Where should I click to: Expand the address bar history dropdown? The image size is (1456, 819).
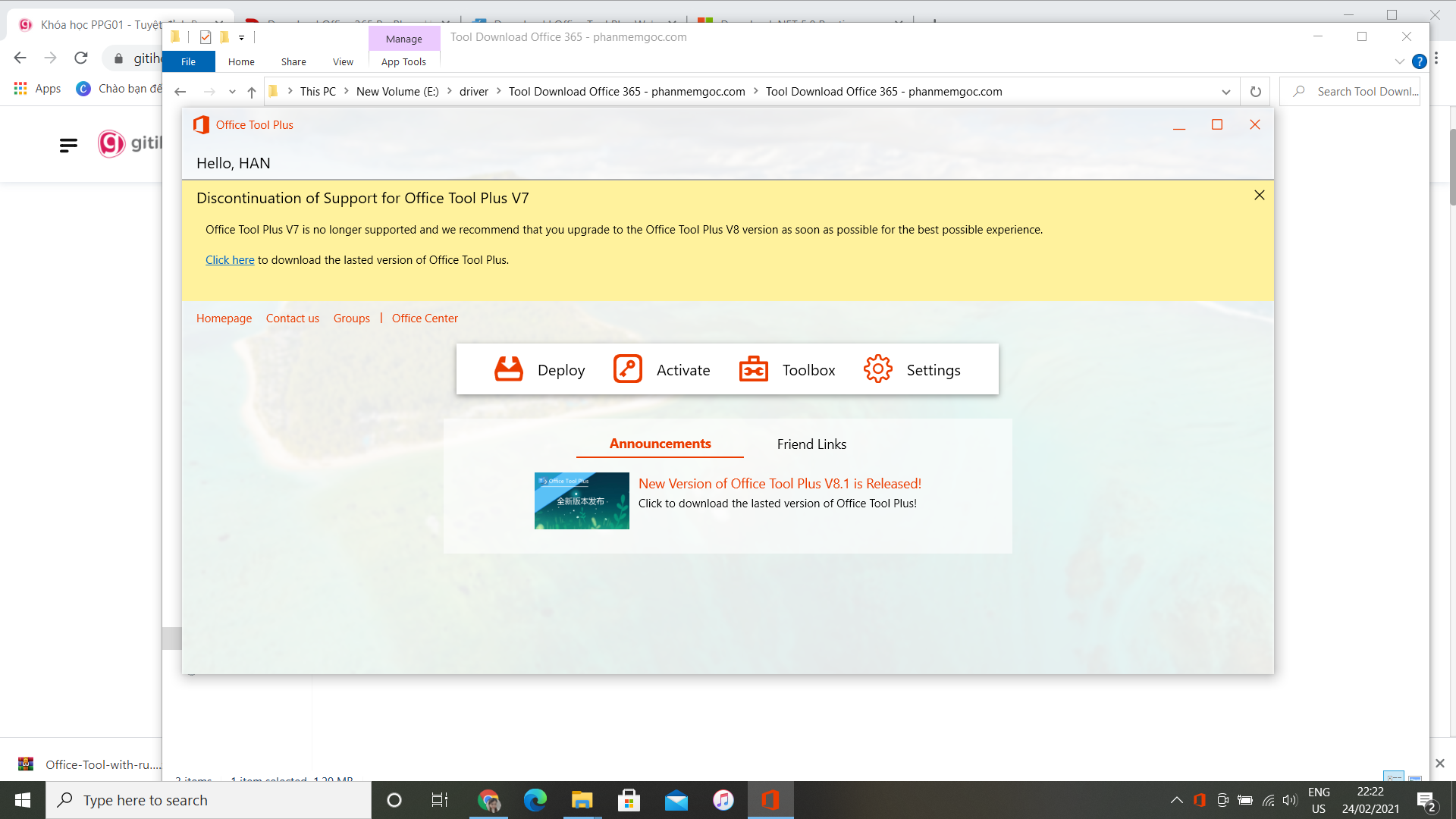[x=1226, y=92]
